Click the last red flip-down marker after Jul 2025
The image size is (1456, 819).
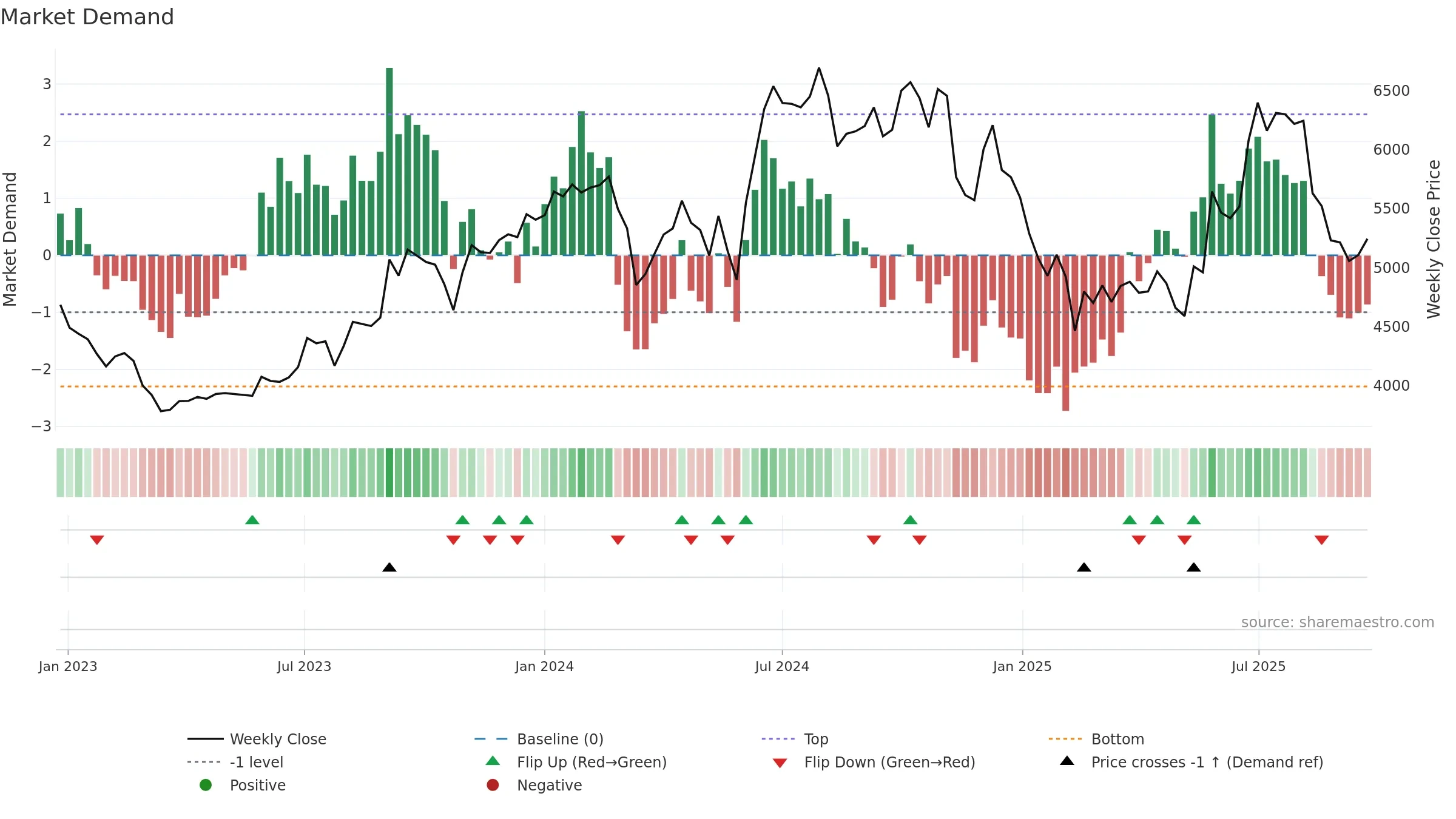pos(1322,540)
